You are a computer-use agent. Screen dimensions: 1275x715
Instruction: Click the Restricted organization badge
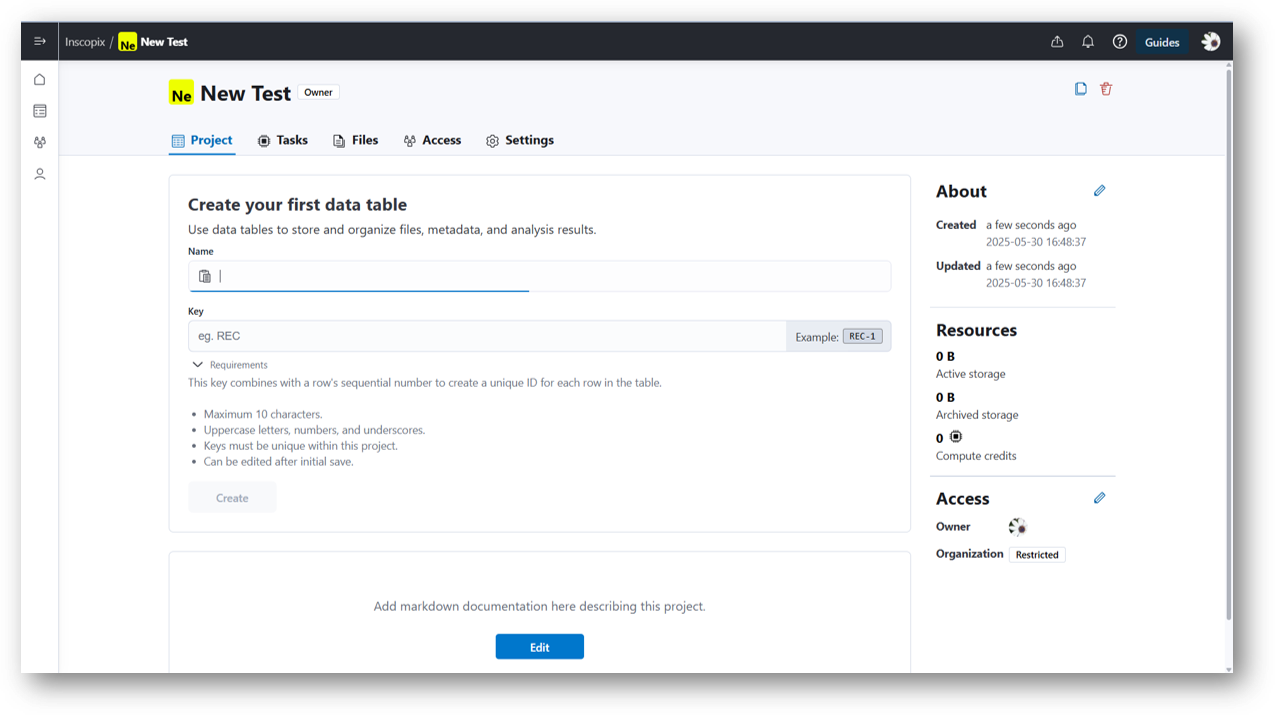click(1037, 554)
